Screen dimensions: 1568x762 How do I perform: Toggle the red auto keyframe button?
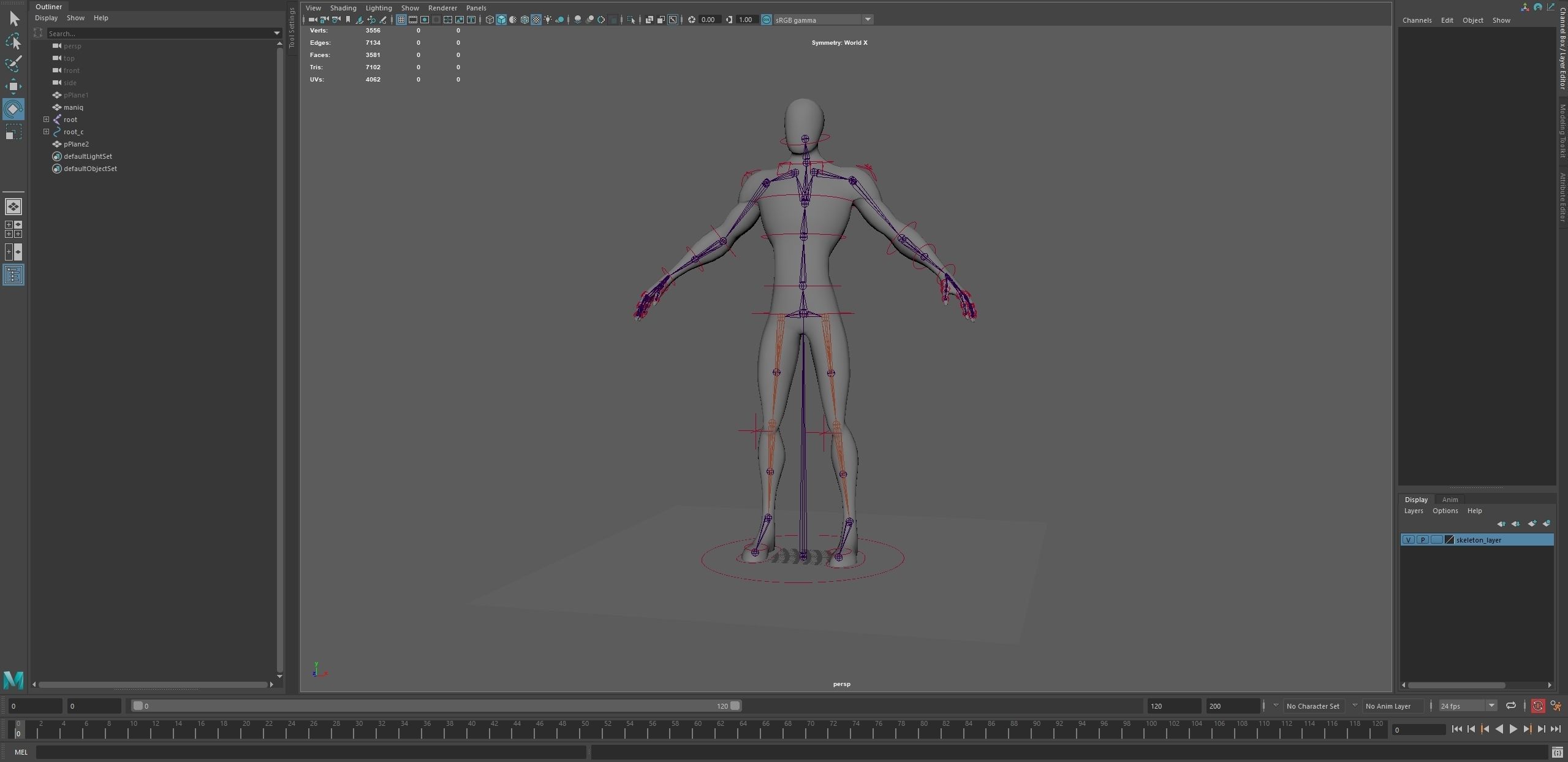(1538, 706)
